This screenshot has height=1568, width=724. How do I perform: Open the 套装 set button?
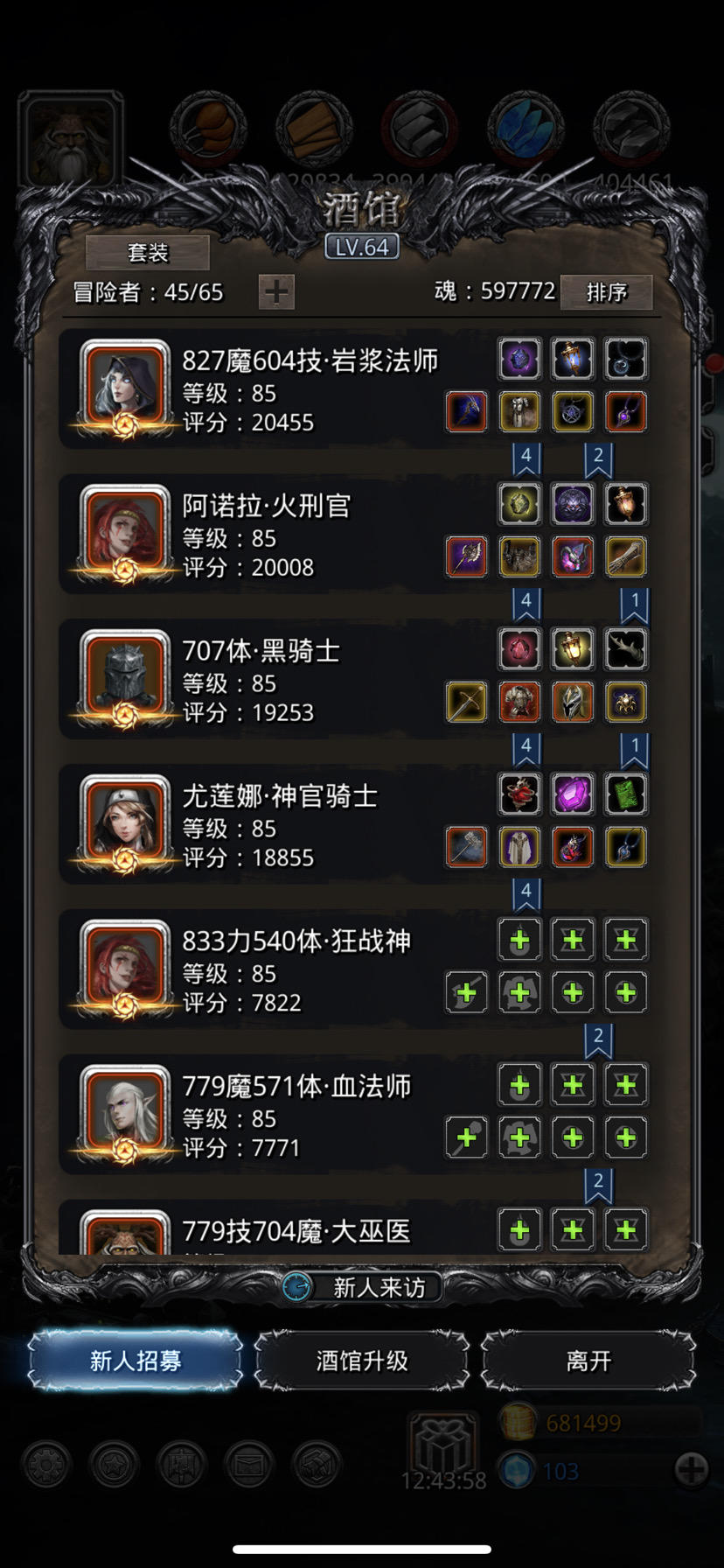pyautogui.click(x=148, y=253)
